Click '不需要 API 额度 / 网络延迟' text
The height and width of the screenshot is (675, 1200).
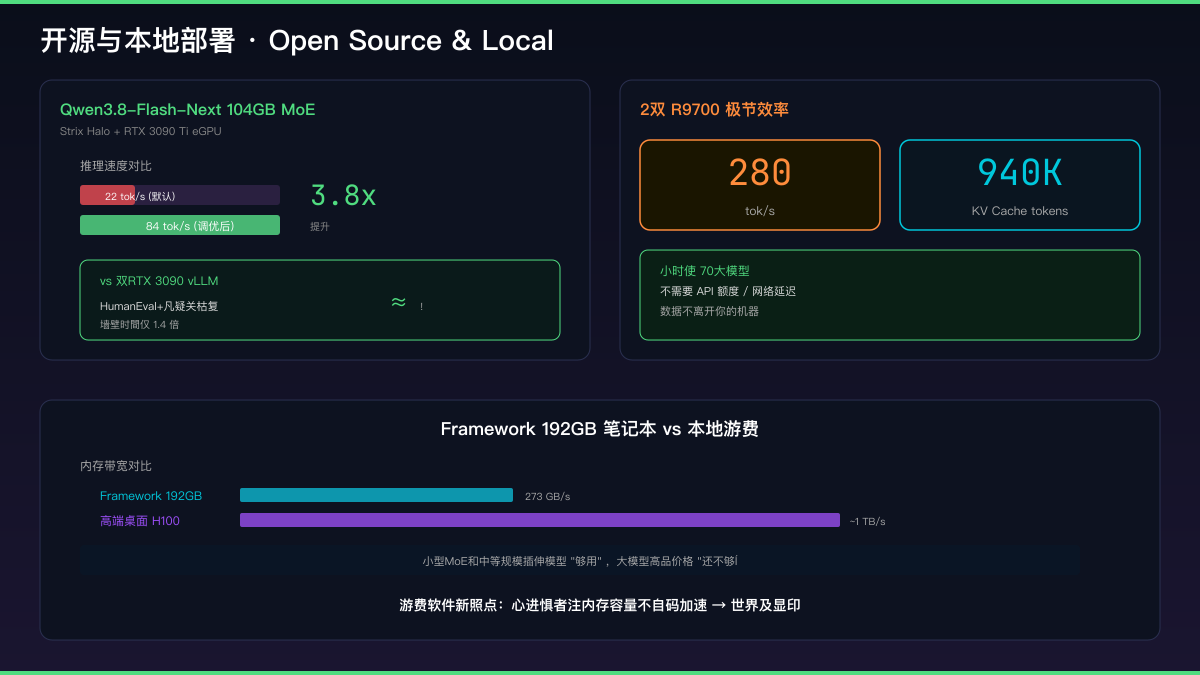[728, 291]
